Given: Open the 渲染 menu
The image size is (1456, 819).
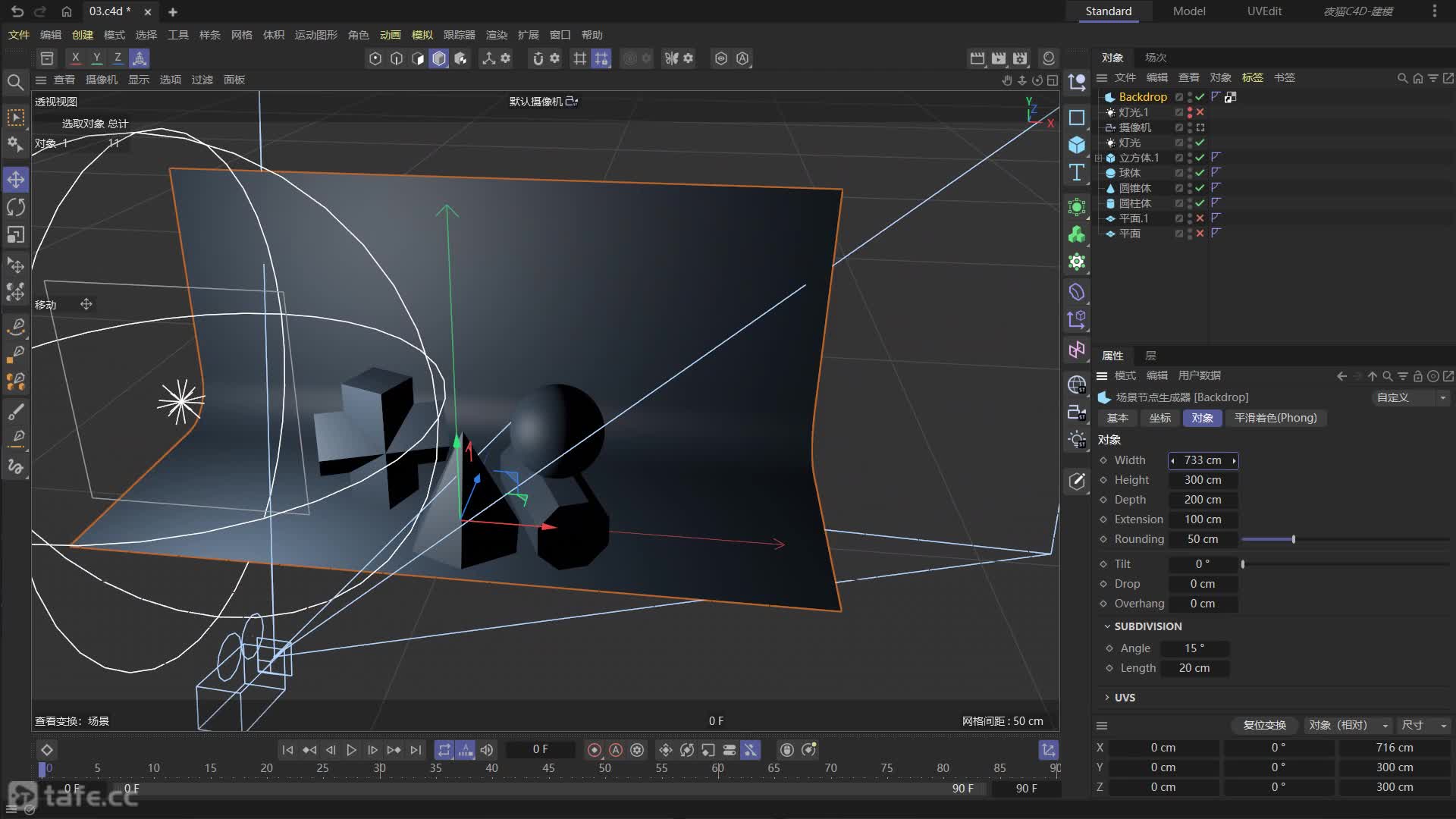Looking at the screenshot, I should coord(497,35).
